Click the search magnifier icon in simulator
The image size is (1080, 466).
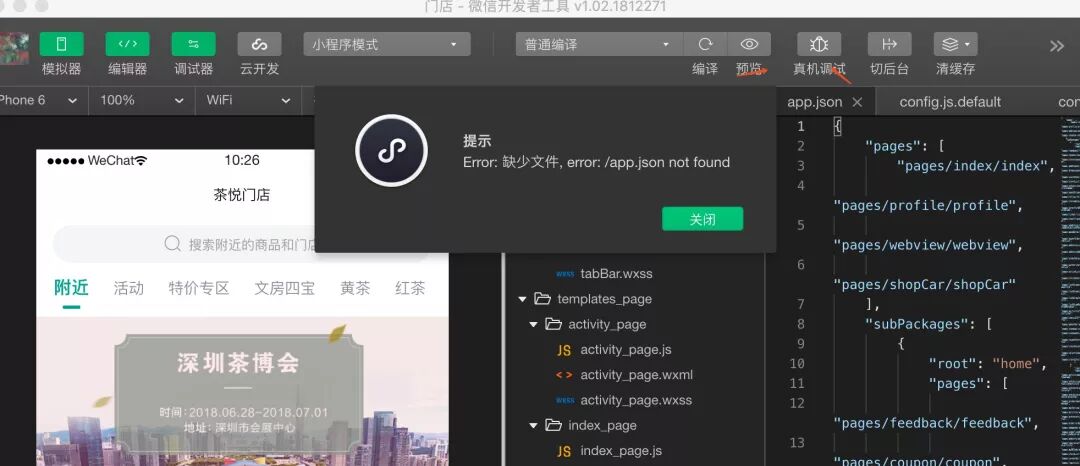[x=172, y=244]
